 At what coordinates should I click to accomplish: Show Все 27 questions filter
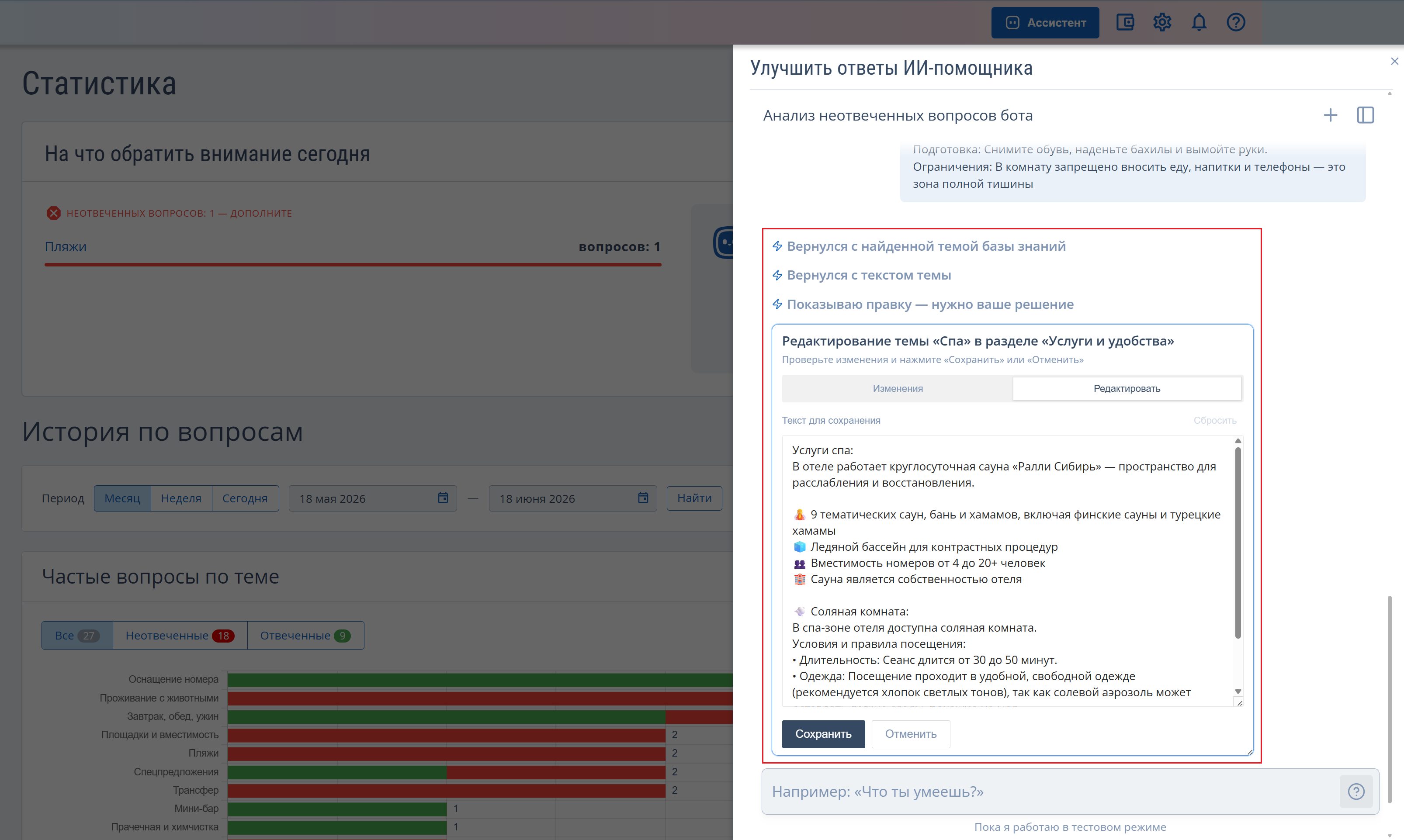tap(77, 636)
